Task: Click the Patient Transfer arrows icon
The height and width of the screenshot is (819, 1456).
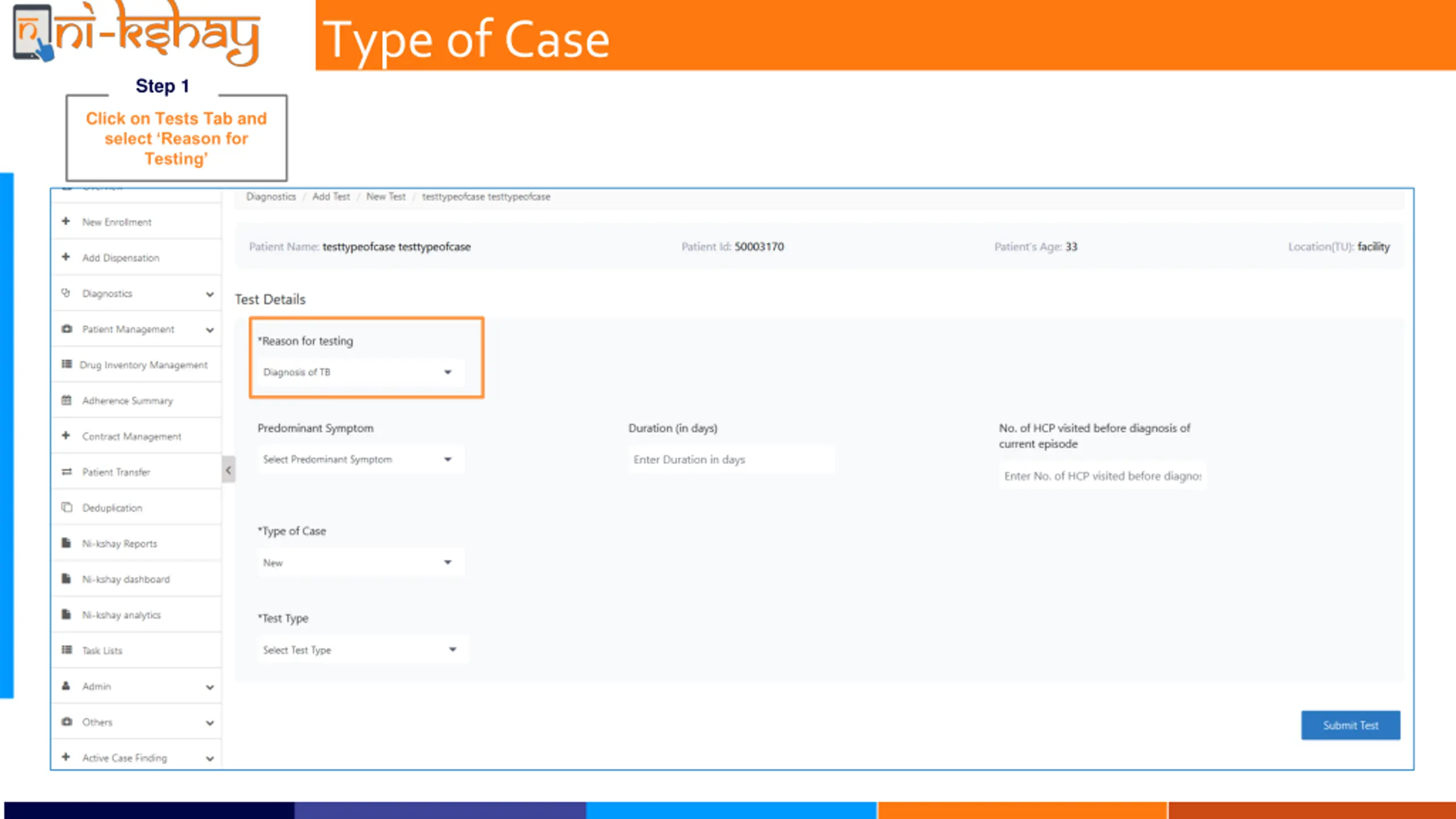Action: point(67,472)
